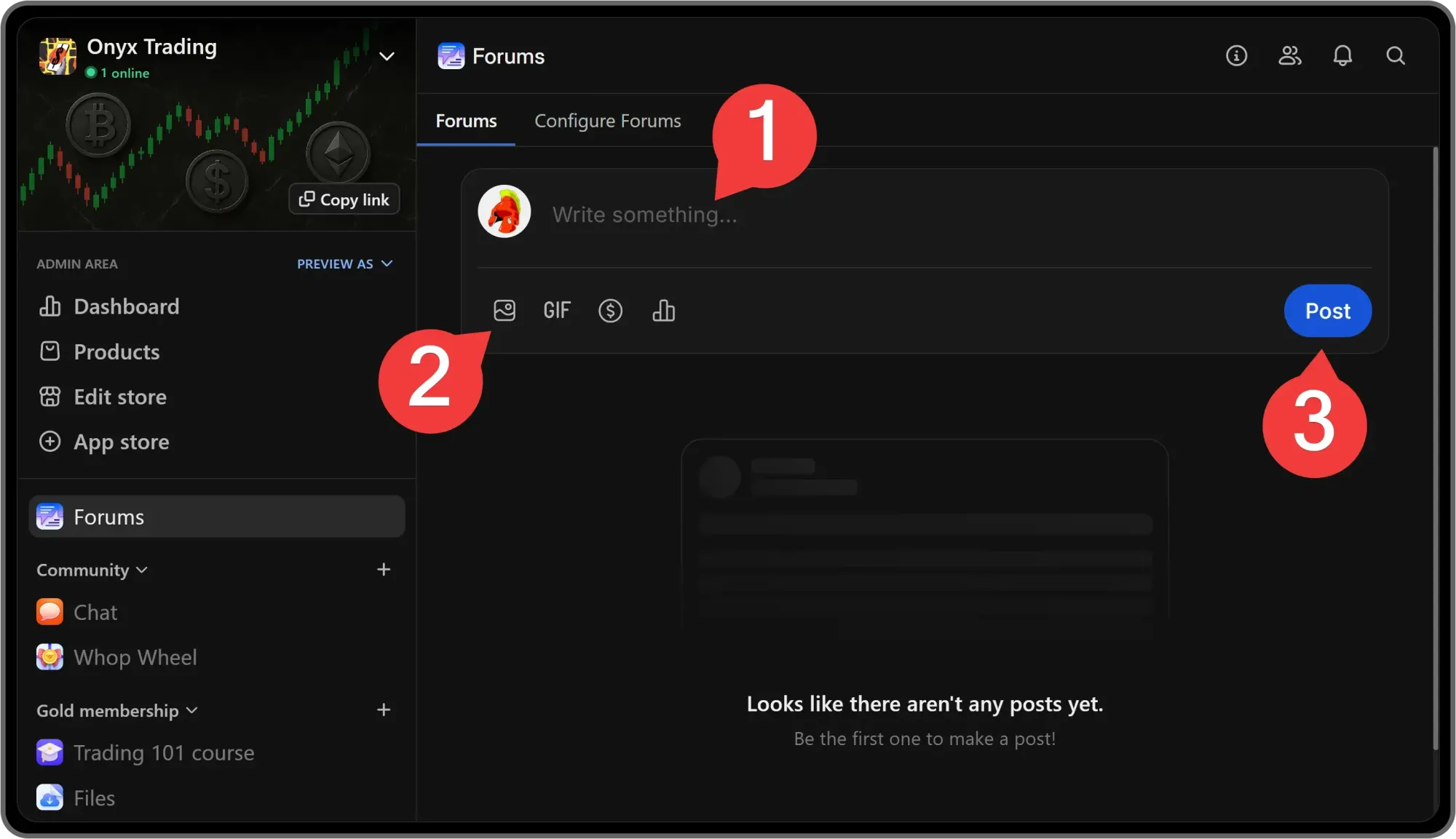Add a poll with the chart icon

point(663,311)
